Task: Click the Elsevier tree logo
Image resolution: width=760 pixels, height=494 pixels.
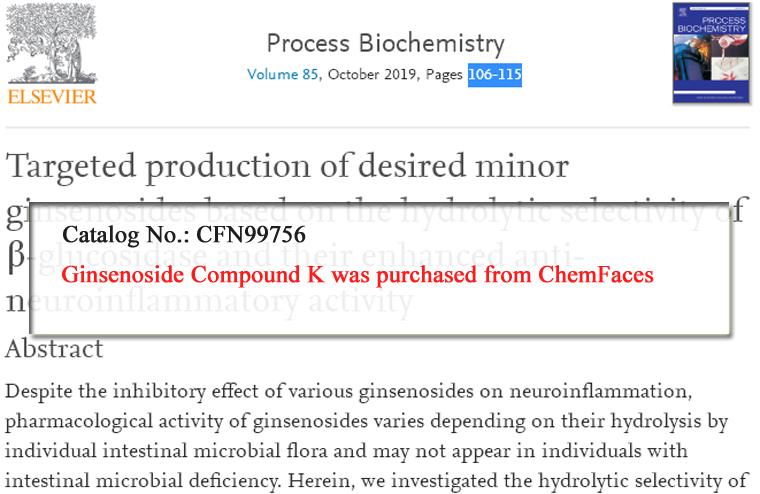Action: [x=52, y=43]
